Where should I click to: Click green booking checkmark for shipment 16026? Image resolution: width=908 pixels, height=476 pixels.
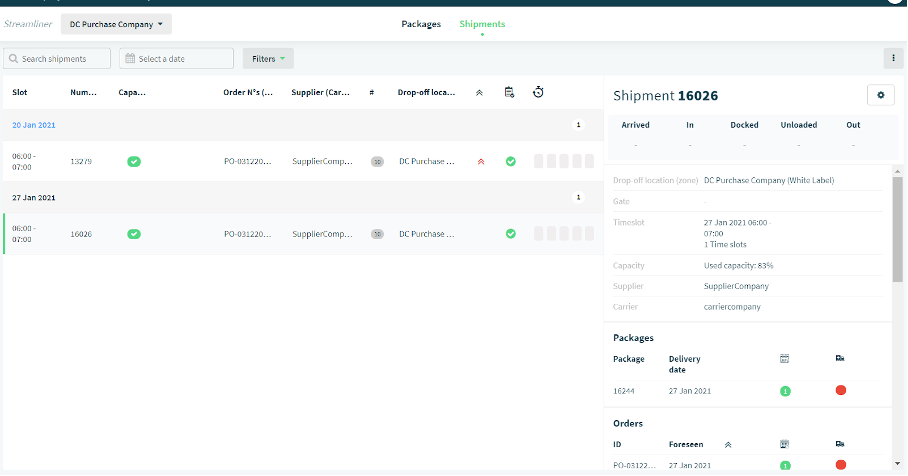(510, 234)
